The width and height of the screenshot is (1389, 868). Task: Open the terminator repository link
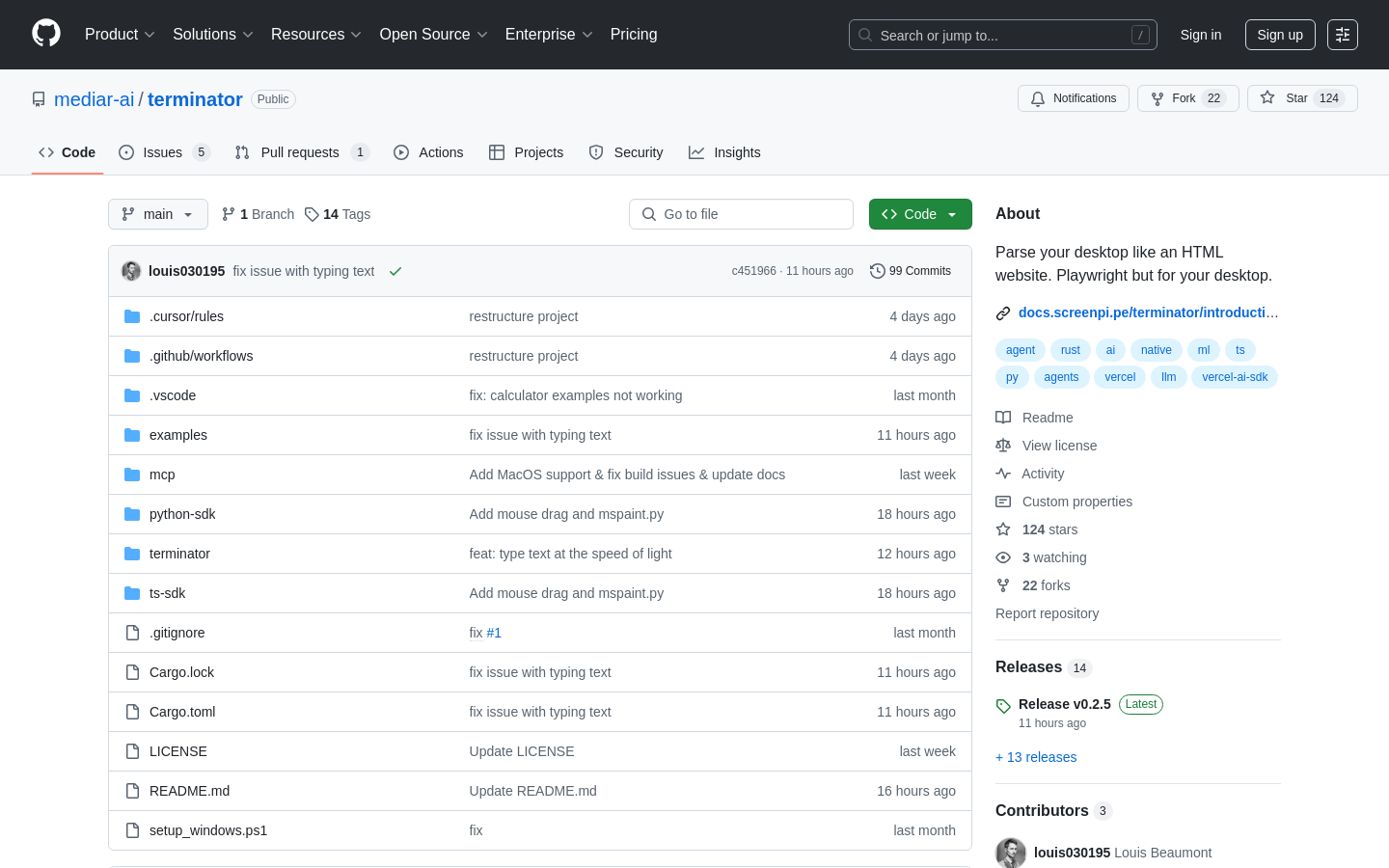[195, 99]
